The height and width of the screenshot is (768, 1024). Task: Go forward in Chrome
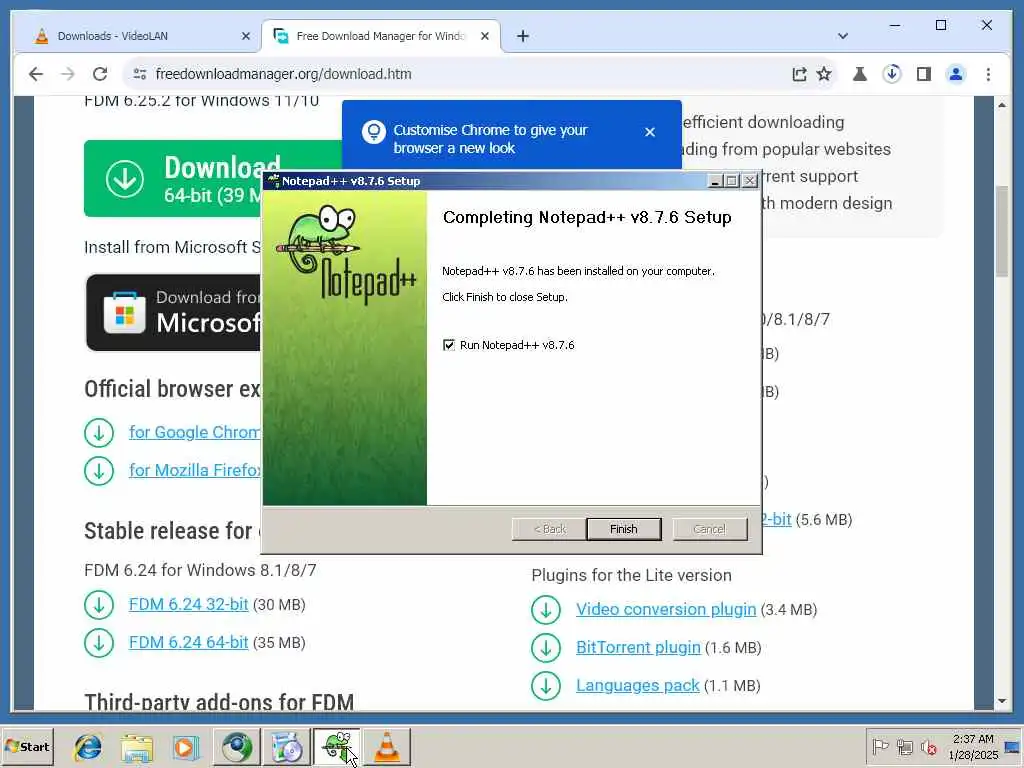tap(68, 74)
